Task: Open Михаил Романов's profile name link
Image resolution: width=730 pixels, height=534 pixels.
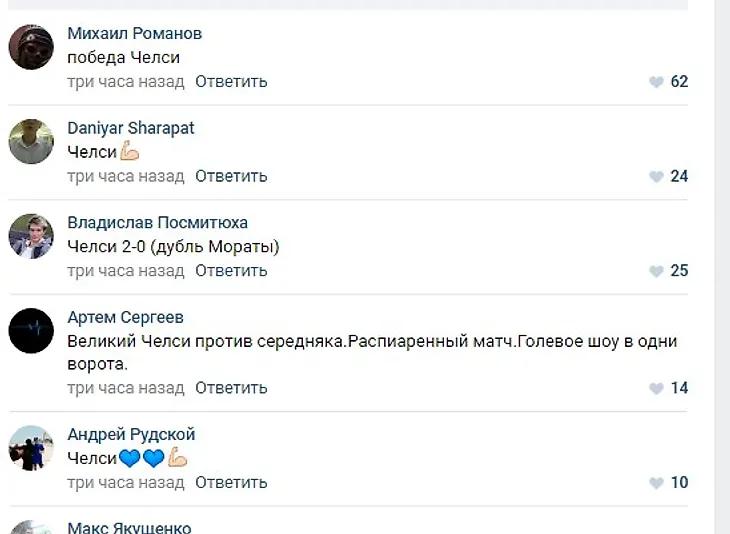Action: (134, 34)
